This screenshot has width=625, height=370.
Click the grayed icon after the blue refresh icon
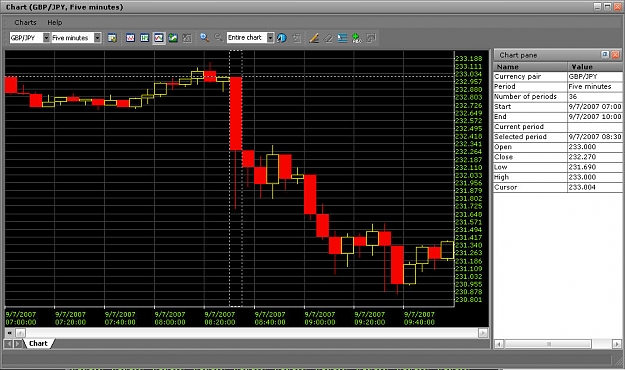296,38
